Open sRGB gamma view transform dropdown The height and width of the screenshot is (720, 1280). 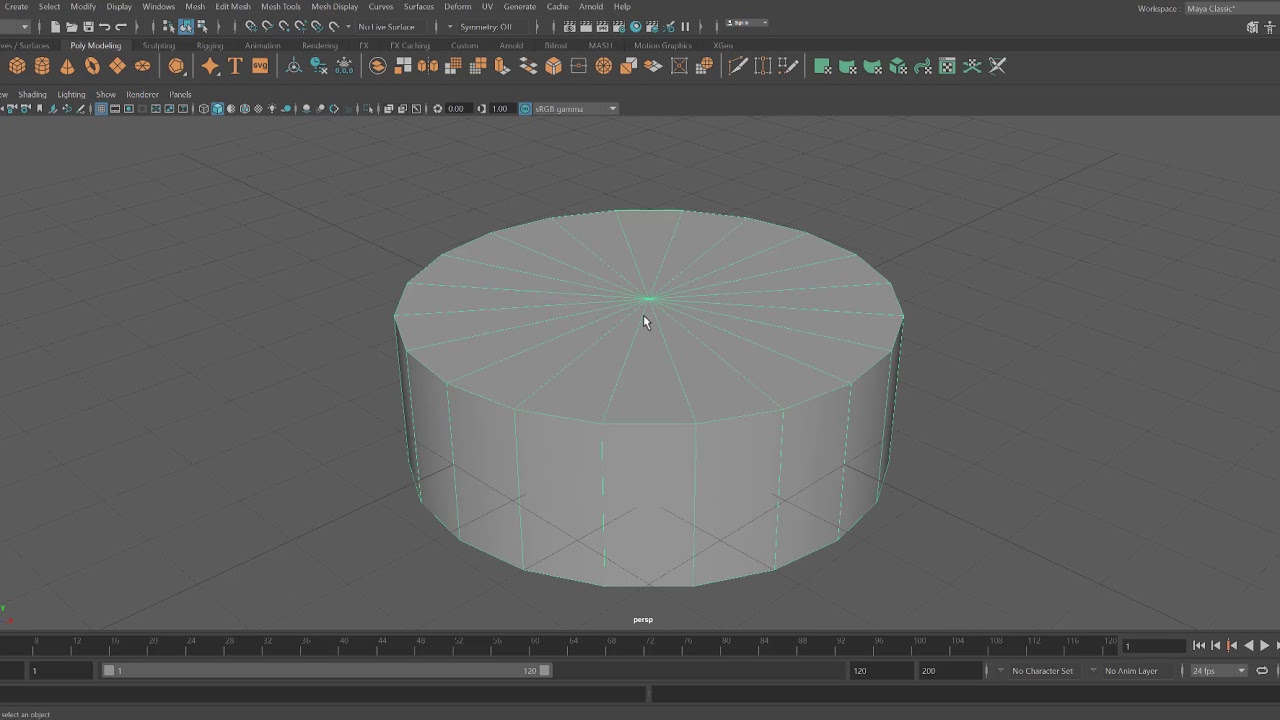pyautogui.click(x=576, y=109)
